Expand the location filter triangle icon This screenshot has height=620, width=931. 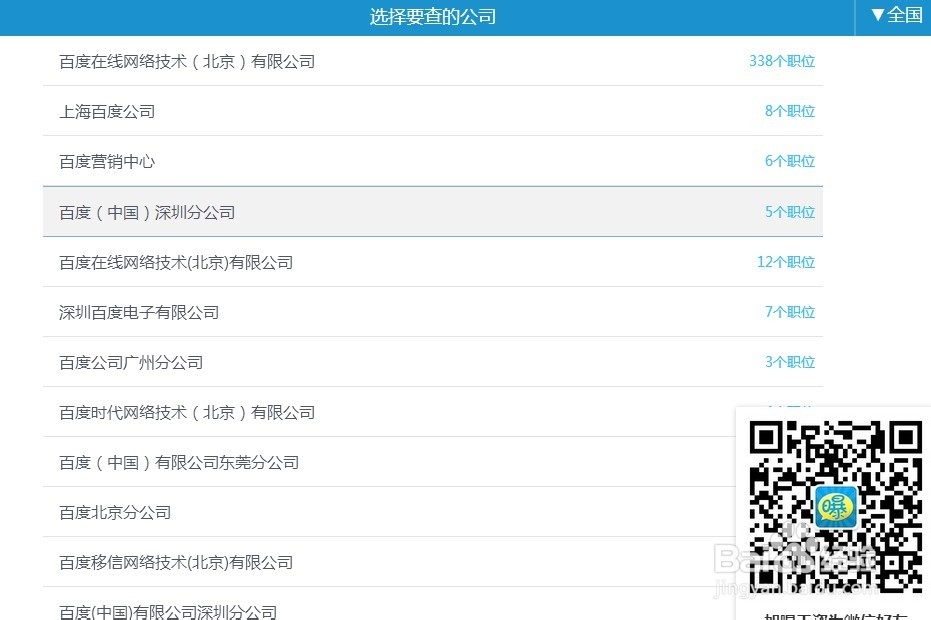coord(877,16)
